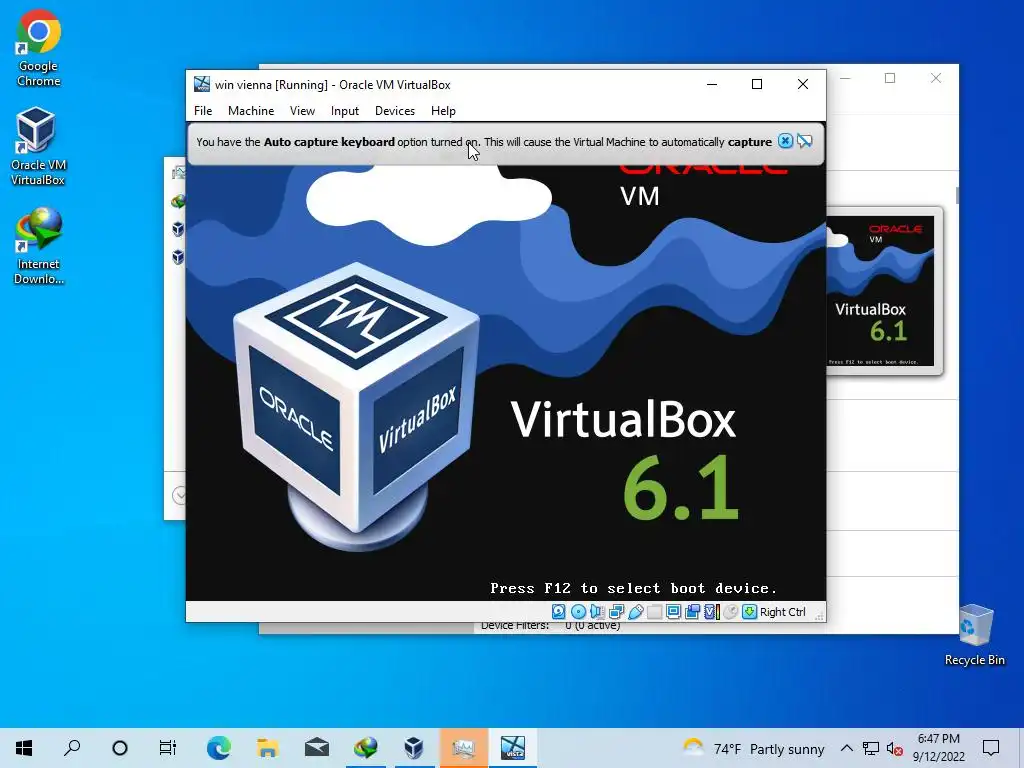
Task: Minimize the background VirtualBox Manager window
Action: pyautogui.click(x=845, y=78)
